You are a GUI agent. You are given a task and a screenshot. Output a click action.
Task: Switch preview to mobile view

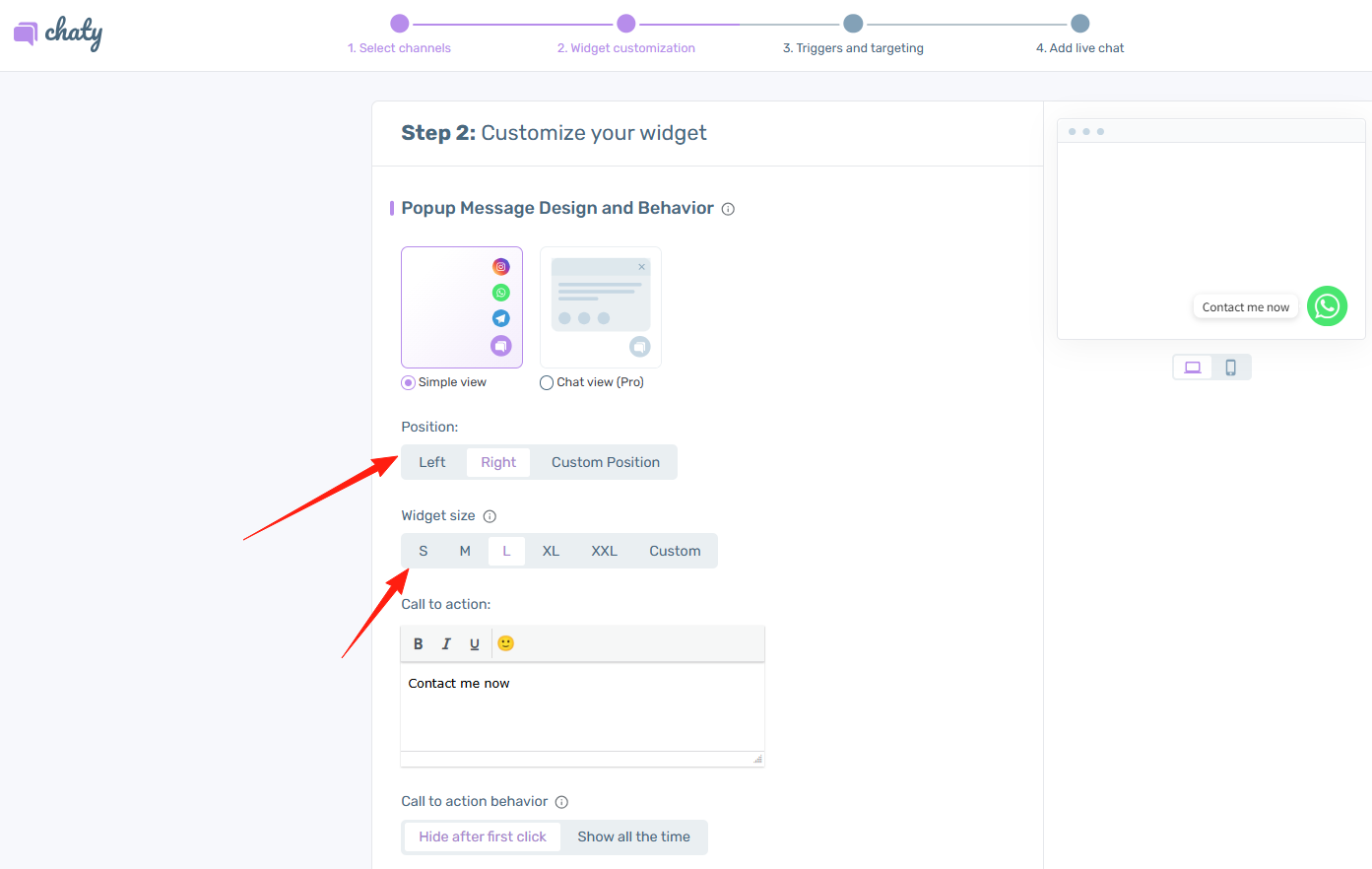point(1230,368)
